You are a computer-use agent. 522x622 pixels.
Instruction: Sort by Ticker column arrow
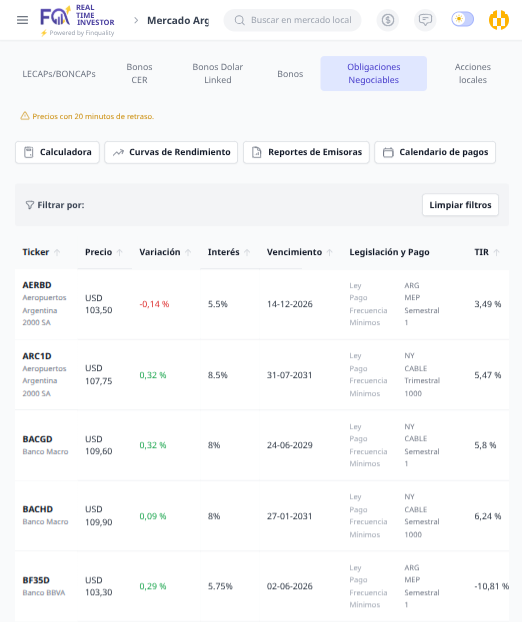[57, 252]
